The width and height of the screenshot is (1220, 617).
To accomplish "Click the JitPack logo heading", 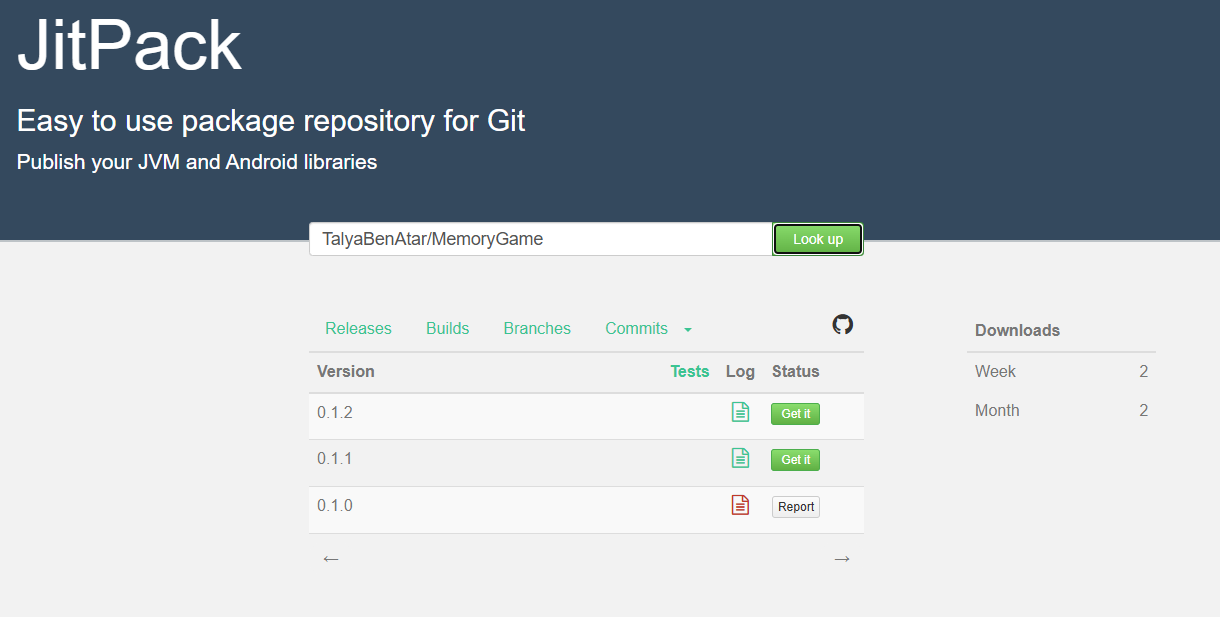I will tap(128, 43).
